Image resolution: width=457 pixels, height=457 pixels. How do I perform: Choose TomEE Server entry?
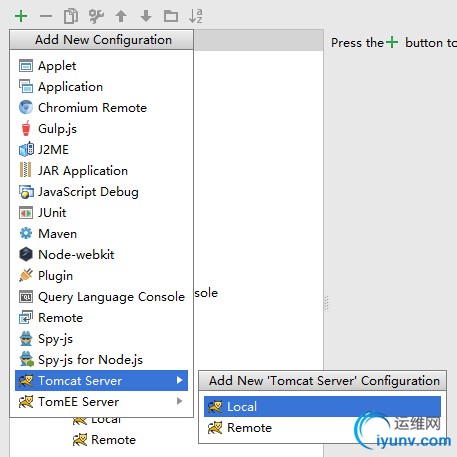(x=102, y=402)
